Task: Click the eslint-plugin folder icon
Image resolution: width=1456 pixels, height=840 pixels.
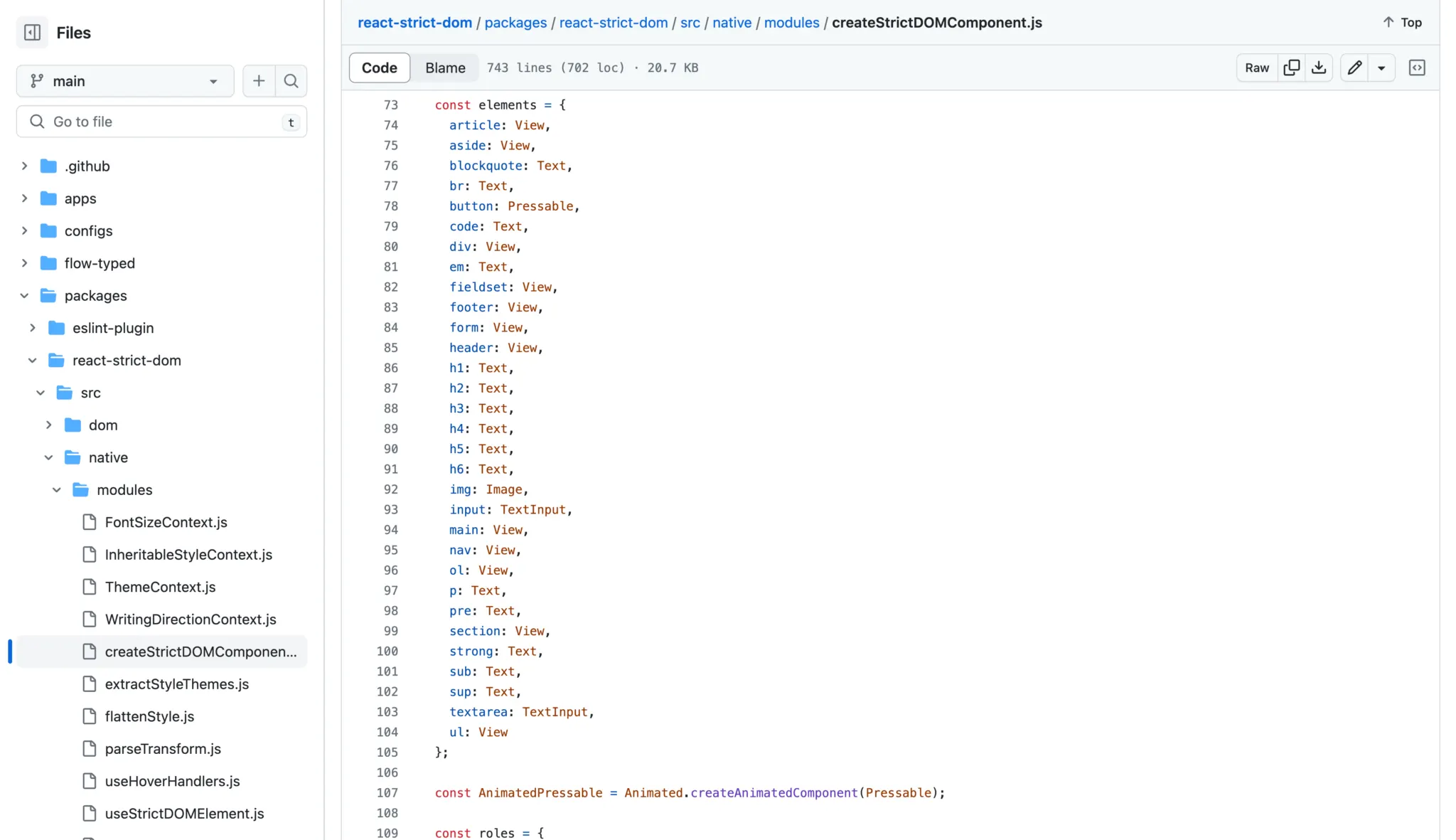Action: [56, 328]
